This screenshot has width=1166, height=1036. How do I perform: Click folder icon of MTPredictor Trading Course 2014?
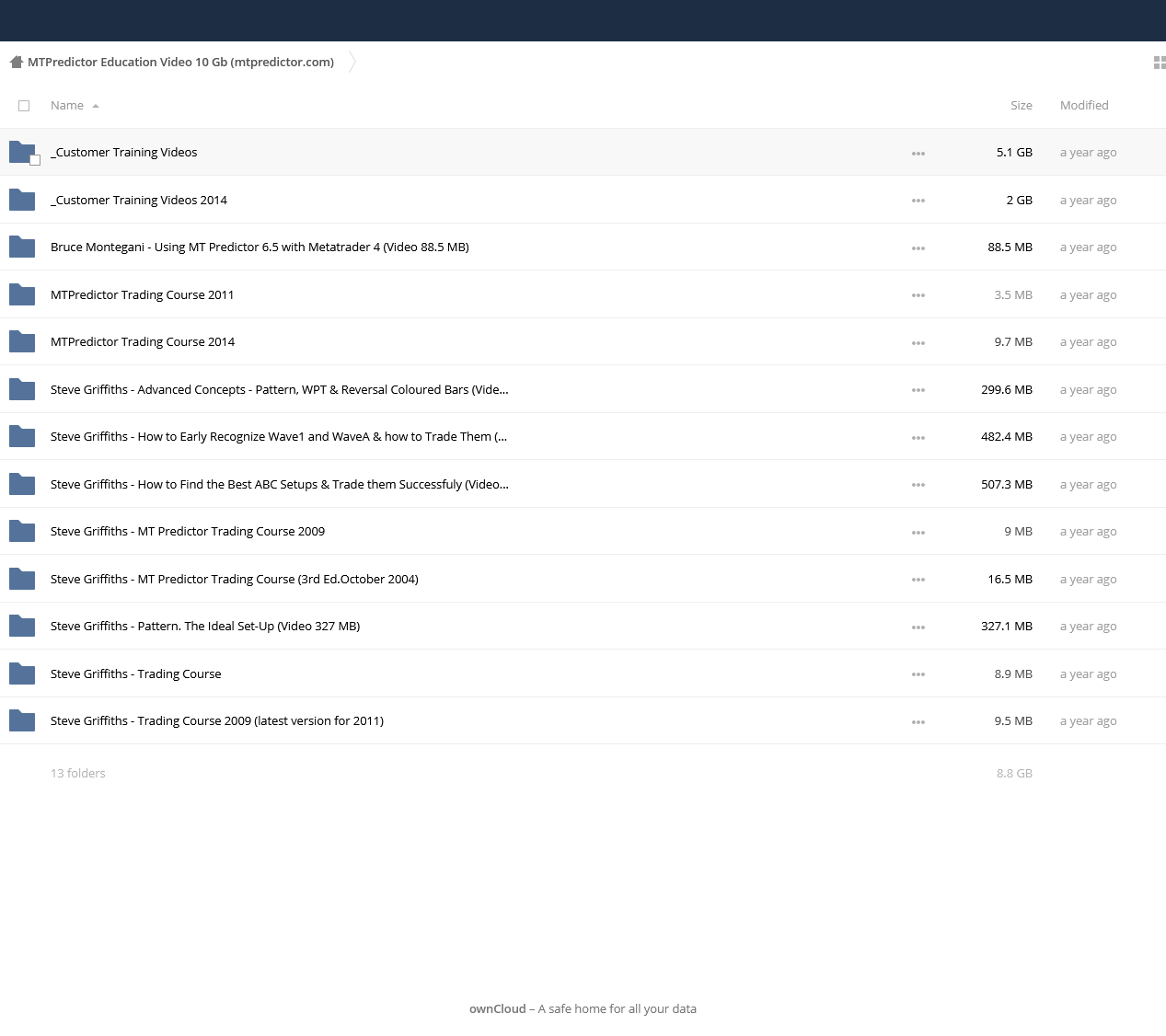[22, 341]
